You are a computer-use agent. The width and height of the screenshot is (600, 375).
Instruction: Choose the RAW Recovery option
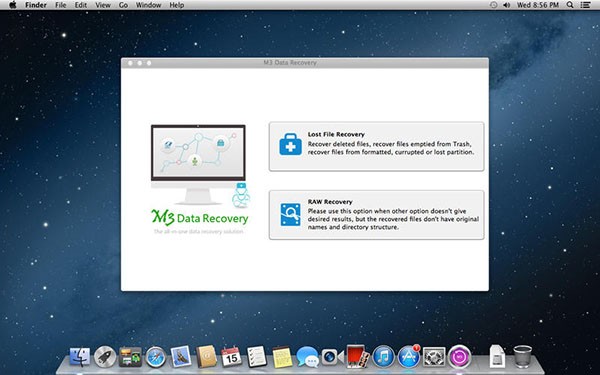tap(377, 215)
